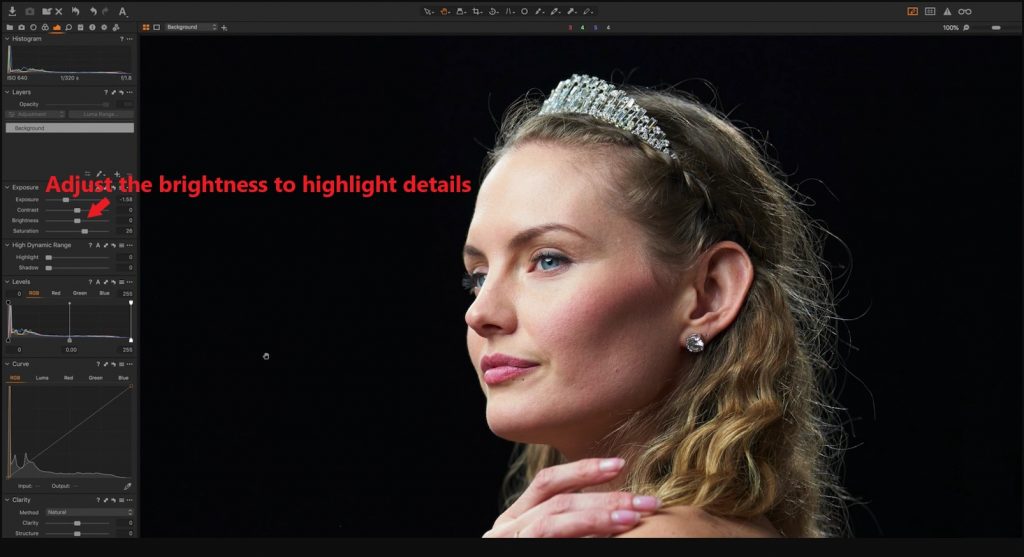Click the Brightness slider handle

pyautogui.click(x=77, y=221)
